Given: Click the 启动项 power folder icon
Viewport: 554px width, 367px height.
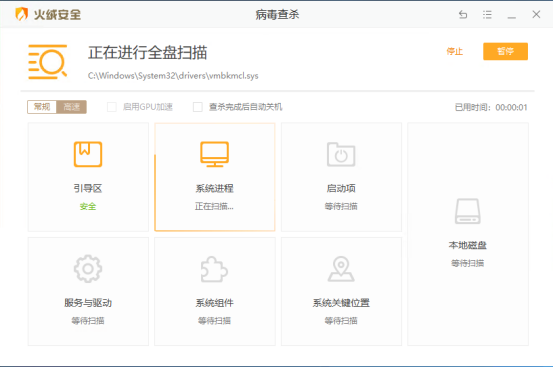Looking at the screenshot, I should pyautogui.click(x=341, y=154).
